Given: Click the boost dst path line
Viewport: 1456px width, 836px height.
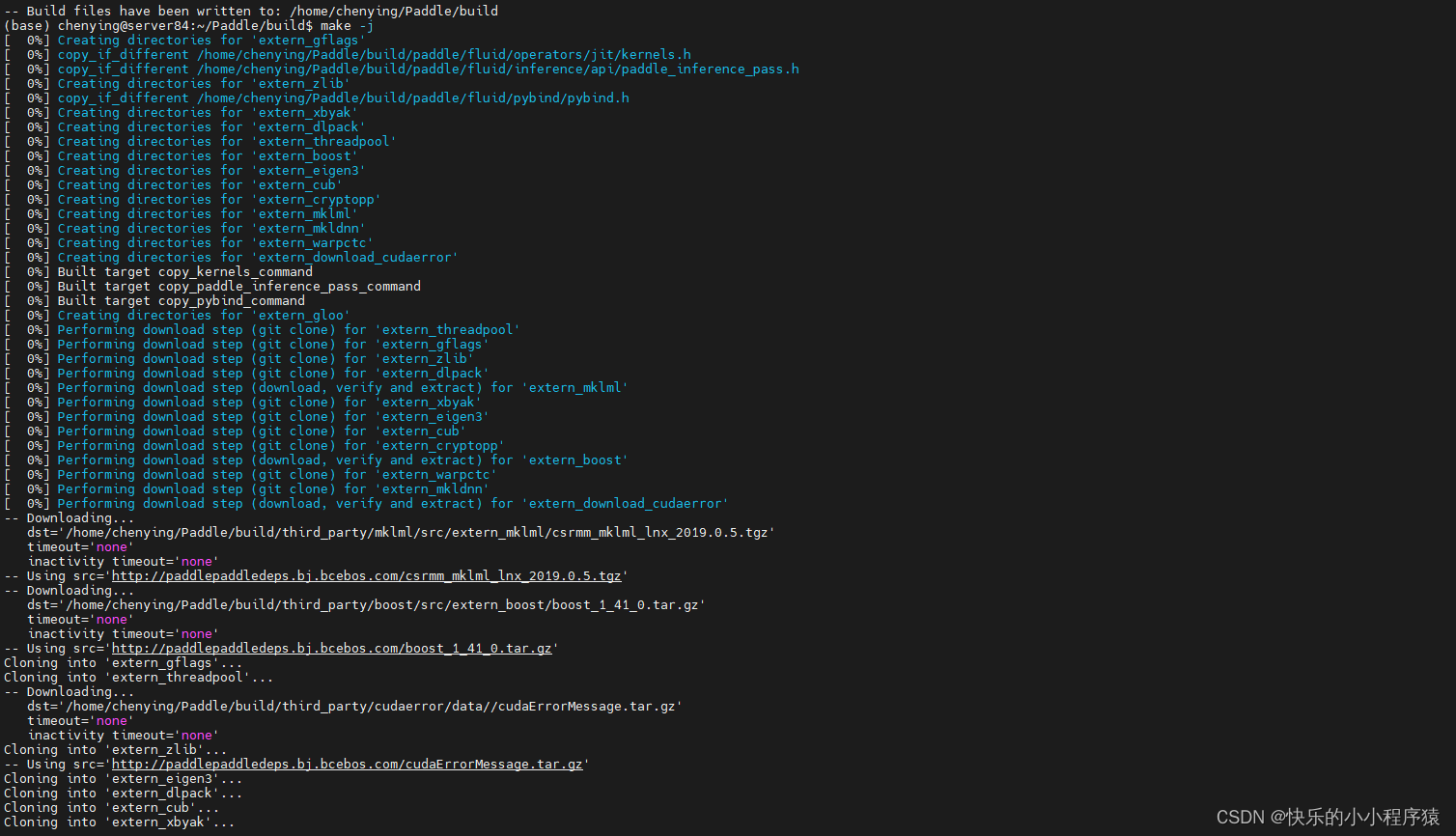Looking at the screenshot, I should 367,604.
